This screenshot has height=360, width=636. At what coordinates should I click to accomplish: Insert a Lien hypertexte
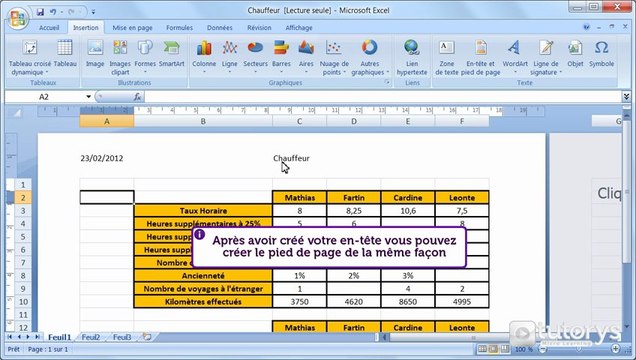pyautogui.click(x=412, y=58)
